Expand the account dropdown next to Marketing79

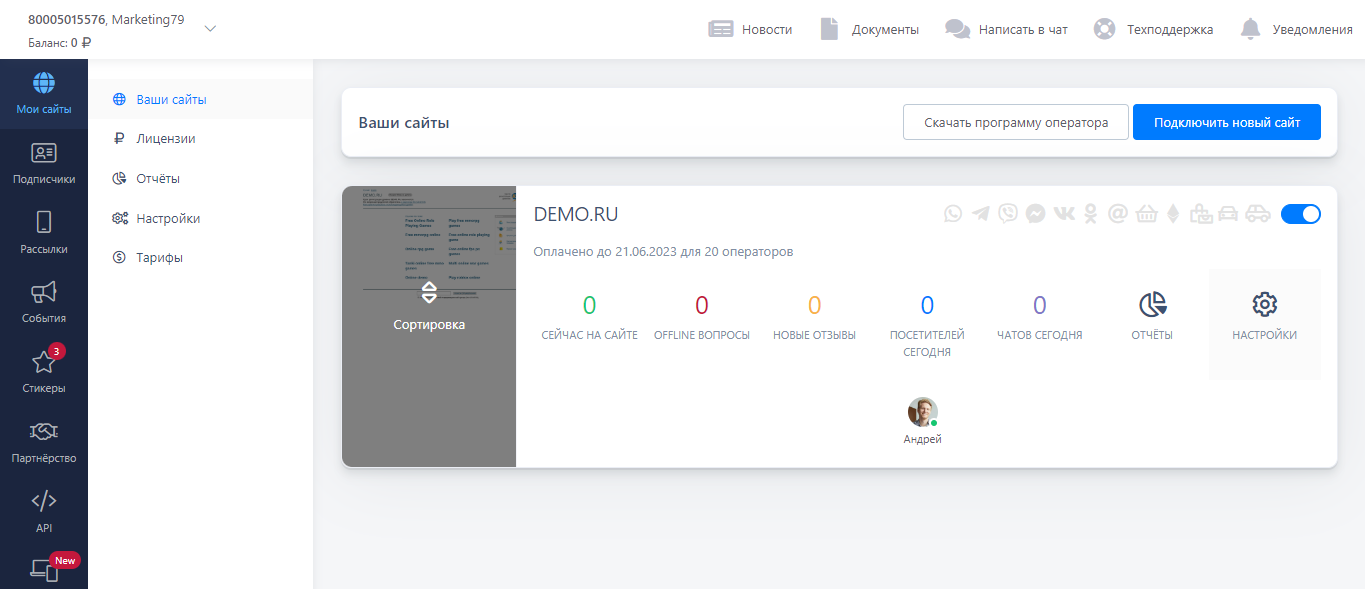click(x=210, y=29)
